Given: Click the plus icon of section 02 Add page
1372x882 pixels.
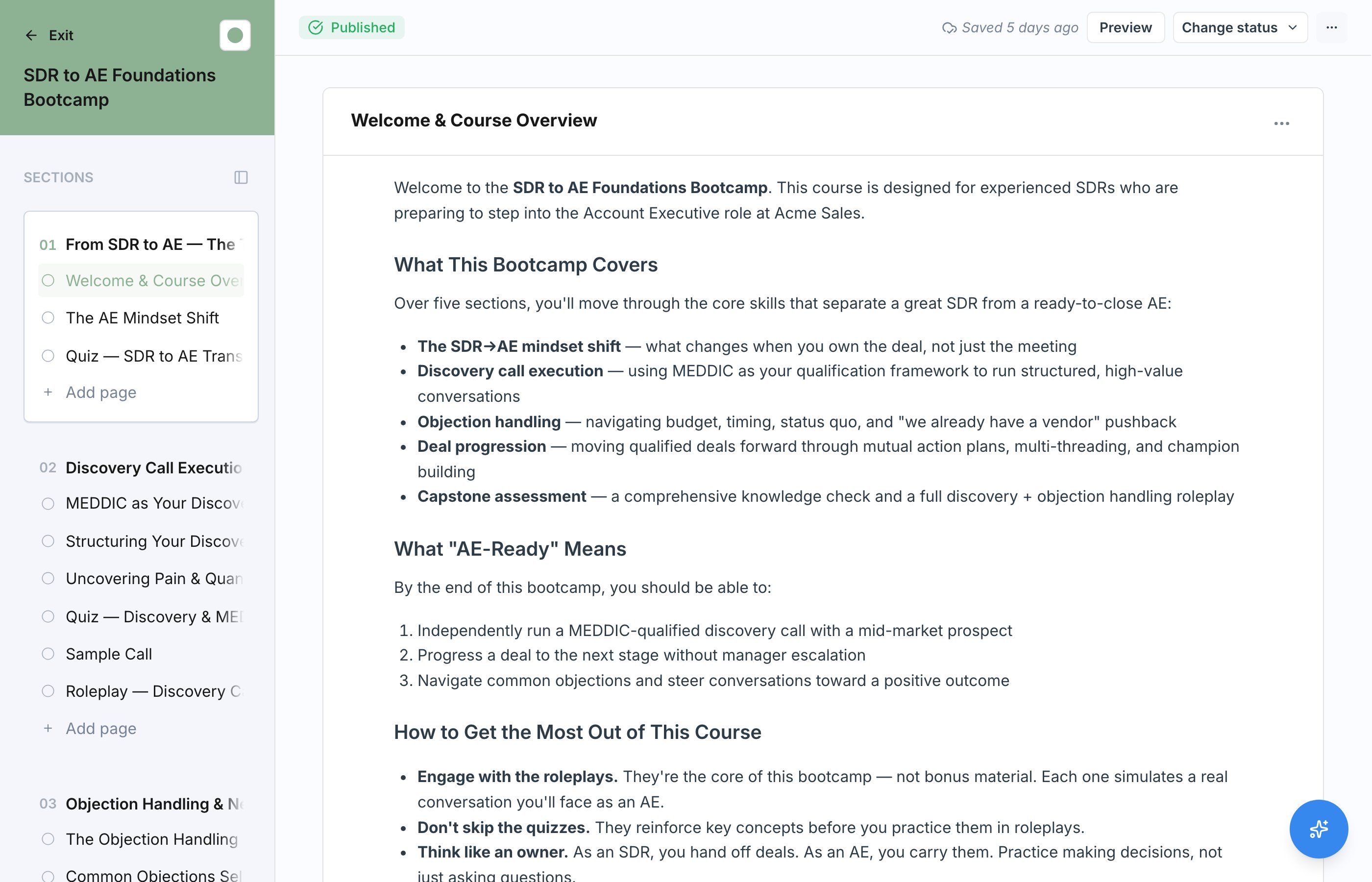Looking at the screenshot, I should (48, 729).
